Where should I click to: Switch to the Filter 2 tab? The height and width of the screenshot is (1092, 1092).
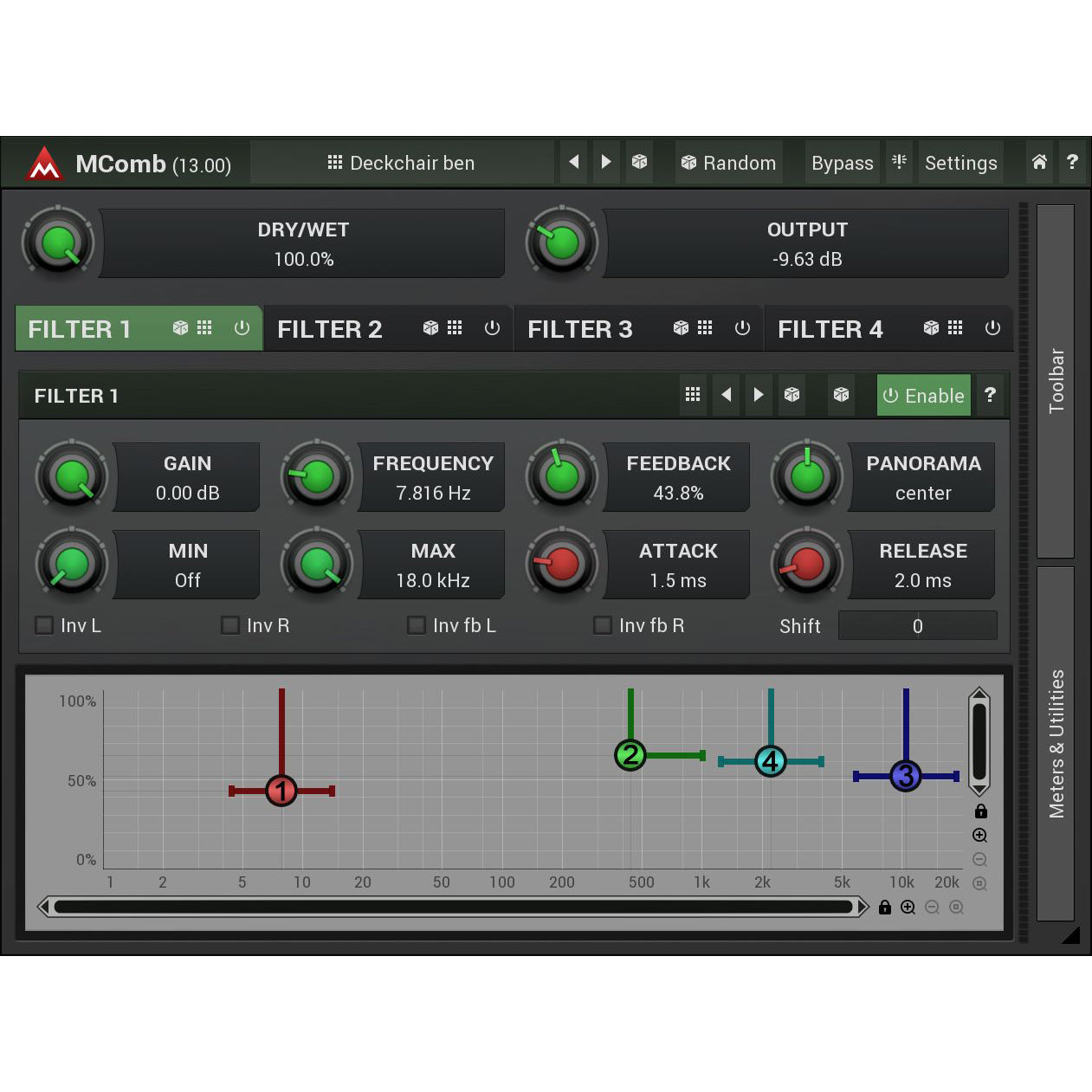click(x=330, y=329)
